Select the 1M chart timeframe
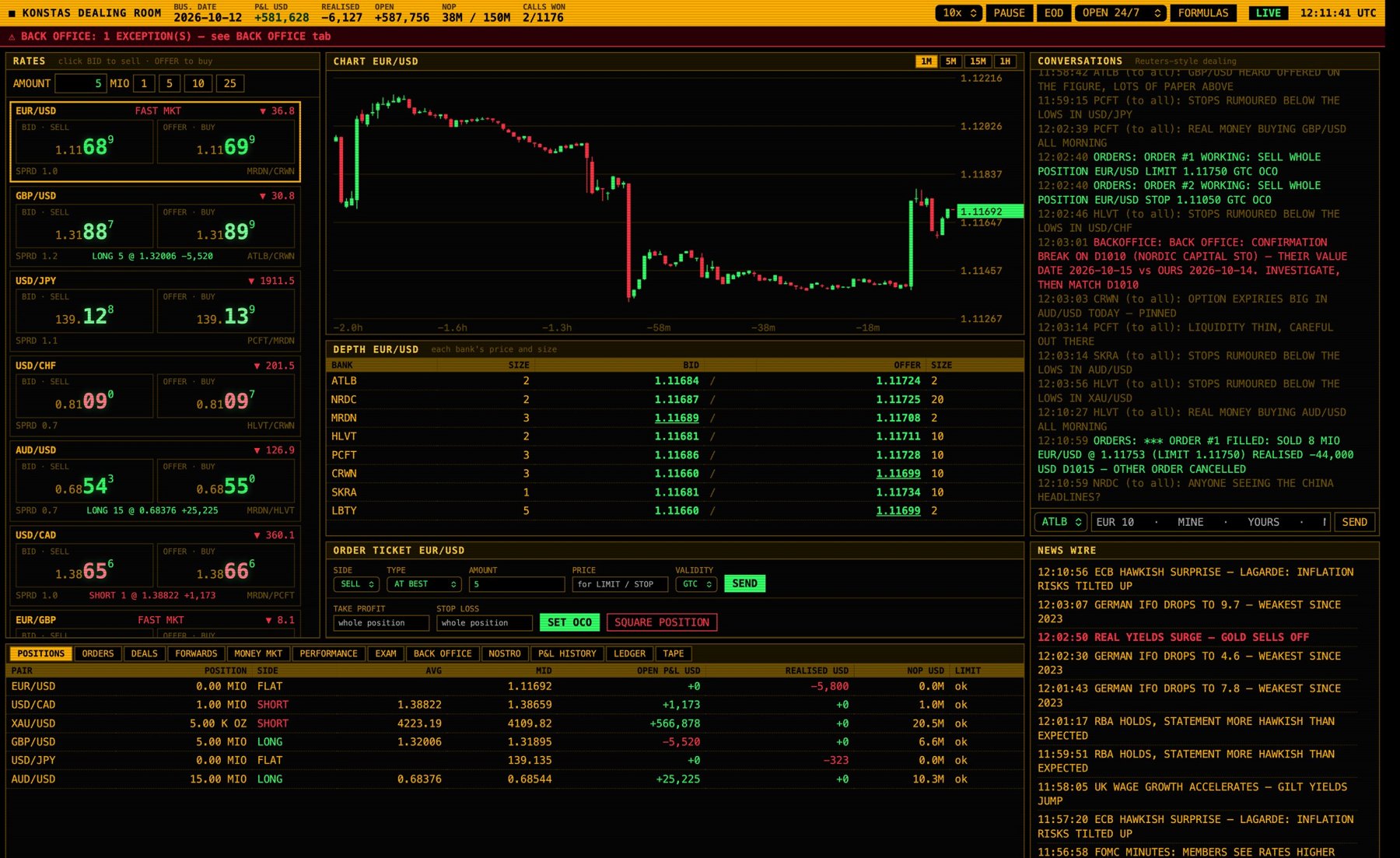The width and height of the screenshot is (1400, 858). pos(926,61)
